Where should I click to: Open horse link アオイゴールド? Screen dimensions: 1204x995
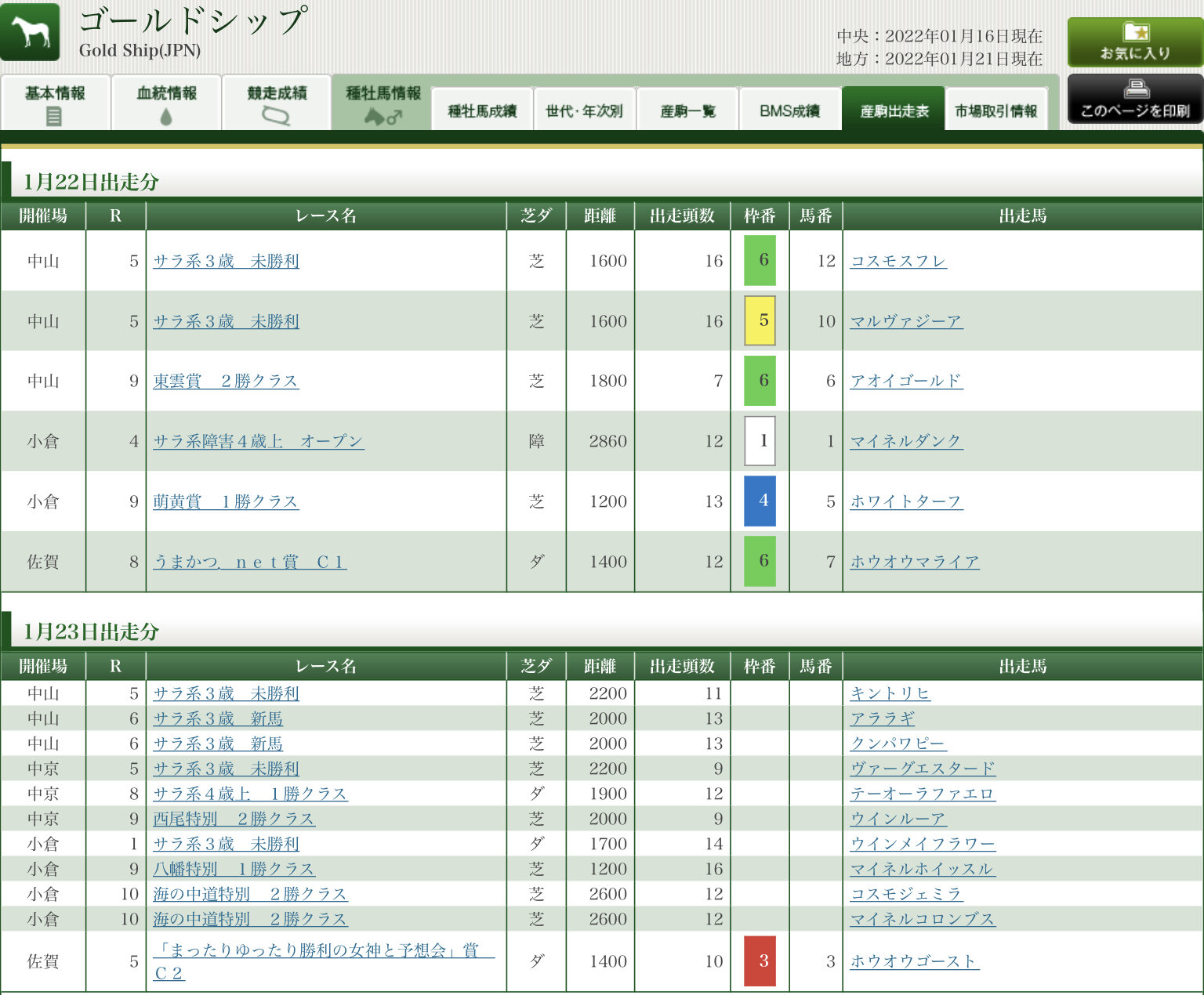(906, 381)
